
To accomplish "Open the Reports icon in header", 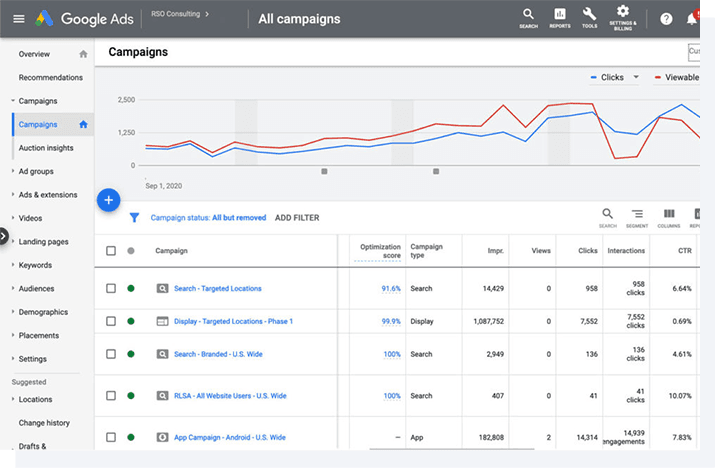I will (x=560, y=18).
